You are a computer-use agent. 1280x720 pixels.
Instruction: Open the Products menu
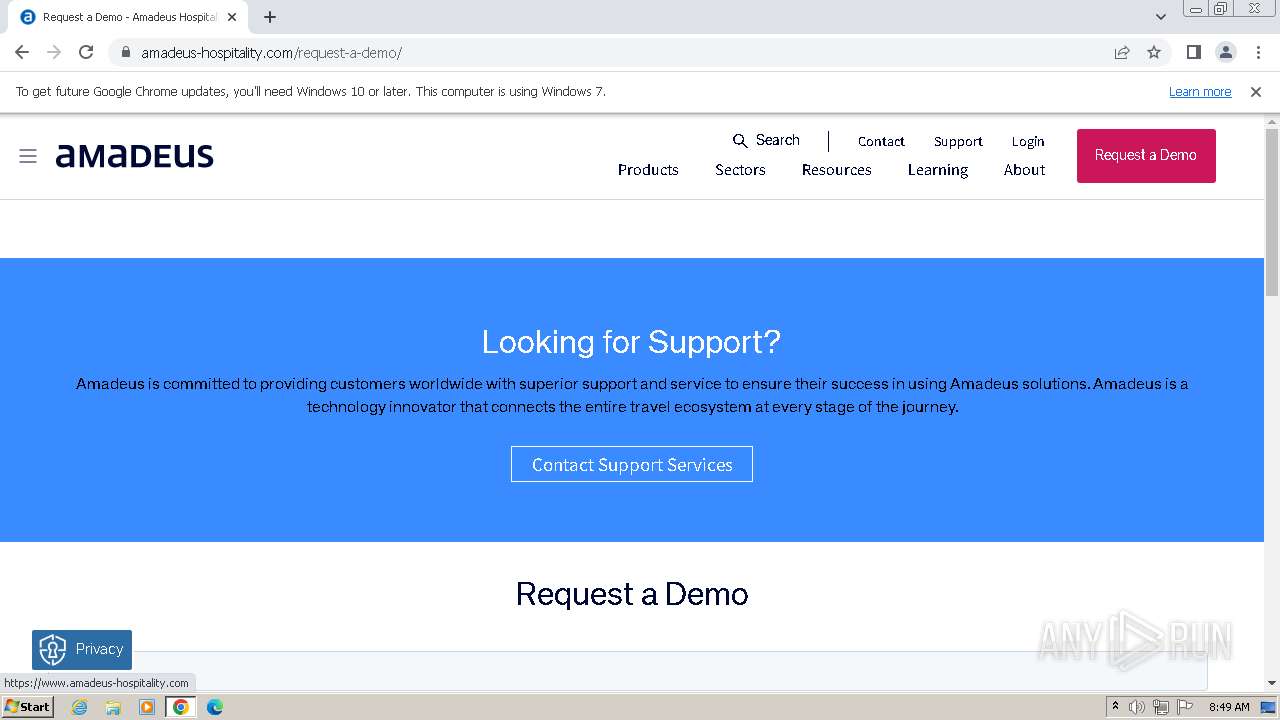[x=648, y=170]
